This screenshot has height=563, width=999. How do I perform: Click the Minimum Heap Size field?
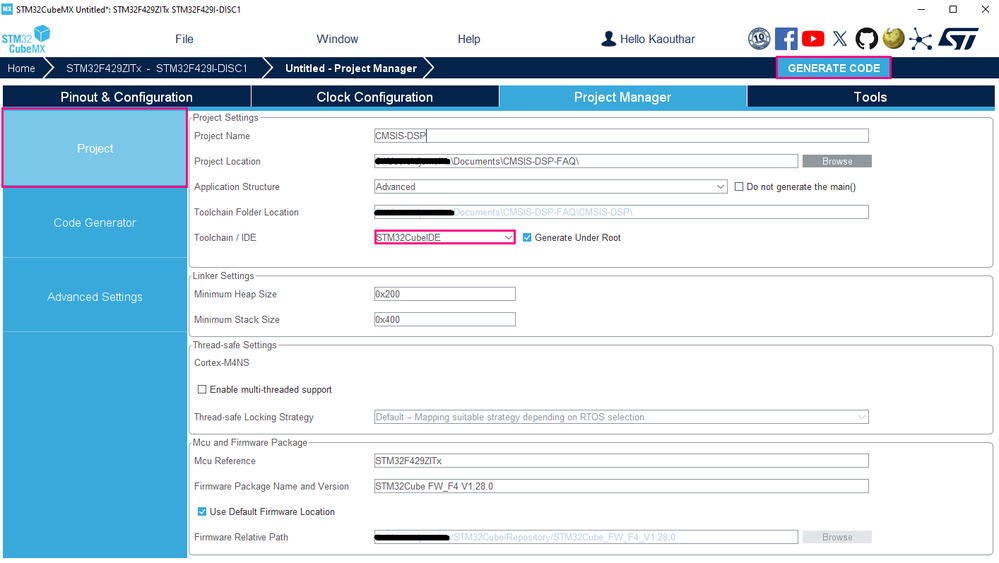coord(445,294)
